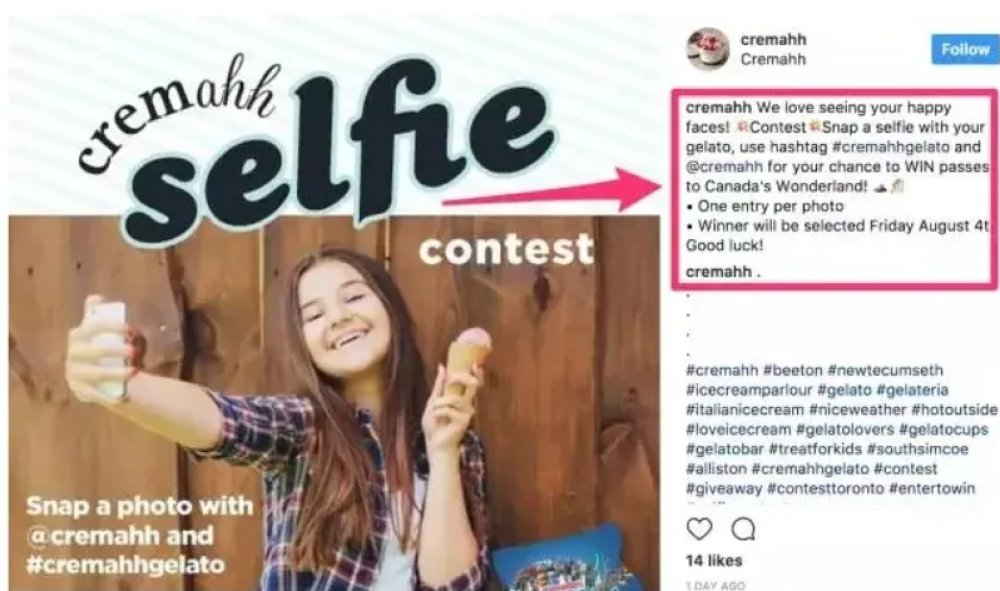Click the 1 day ago timestamp
This screenshot has height=591, width=1000.
coord(715,585)
